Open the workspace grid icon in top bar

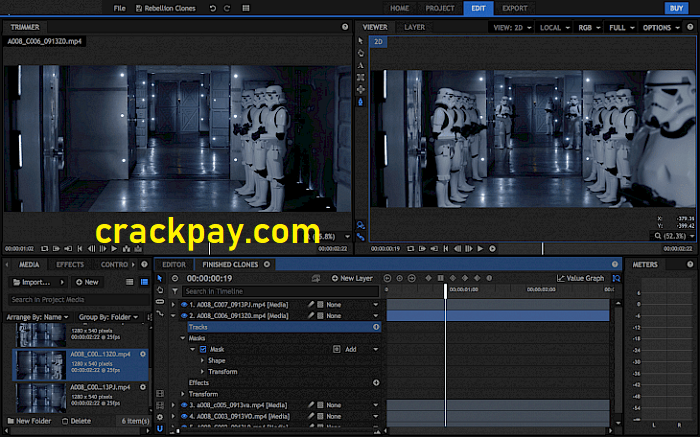pyautogui.click(x=246, y=8)
